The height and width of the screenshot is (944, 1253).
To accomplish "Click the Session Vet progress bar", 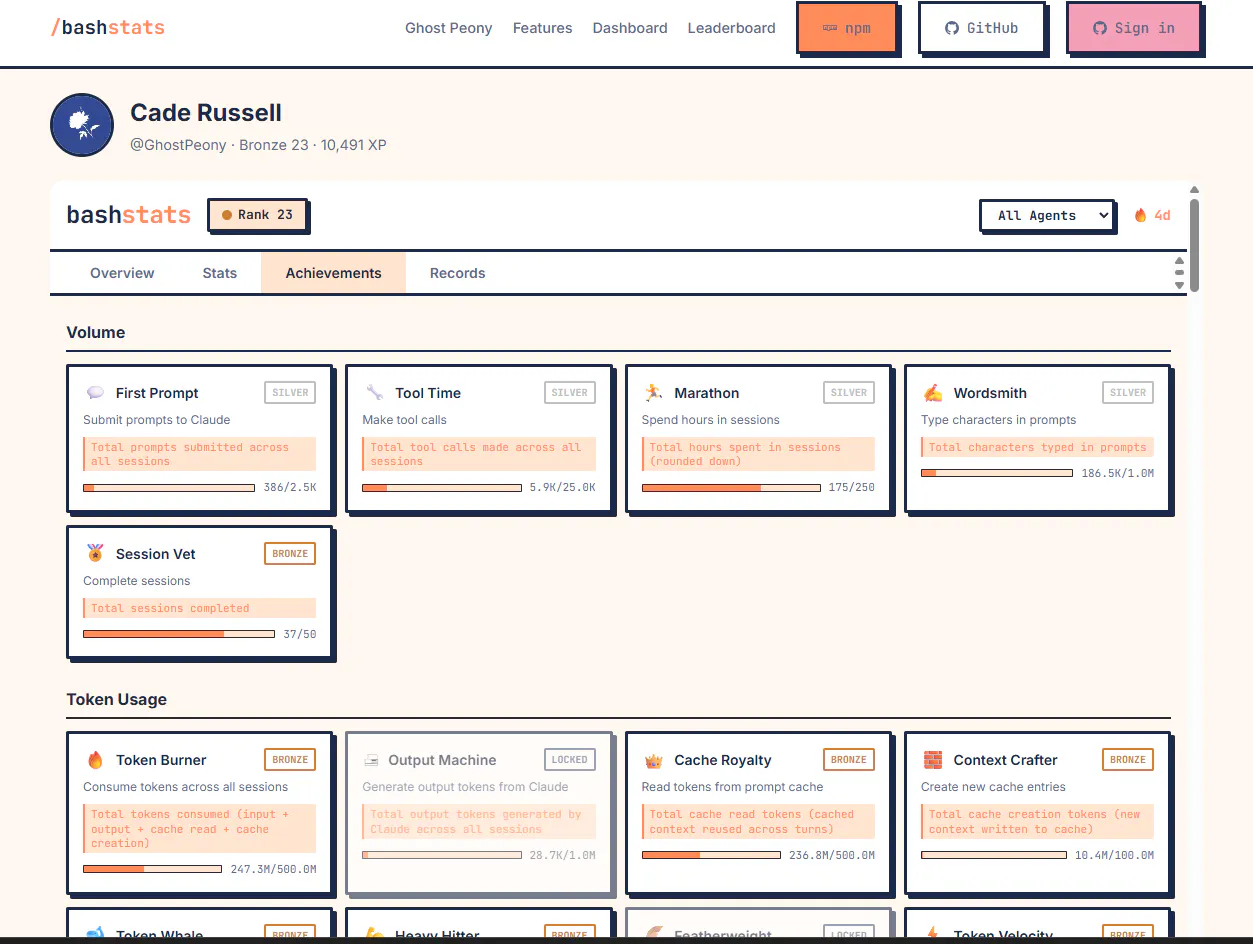I will [179, 634].
